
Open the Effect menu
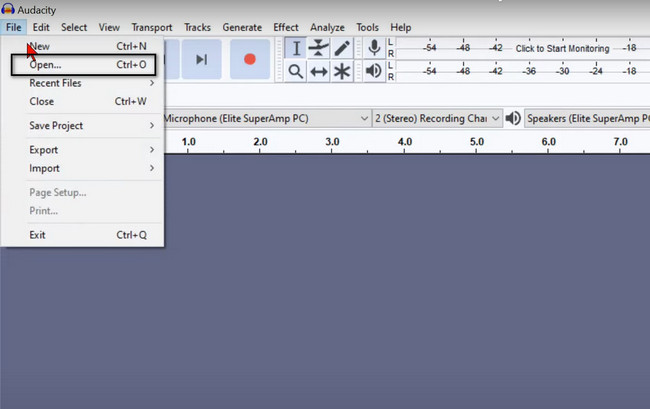(286, 27)
